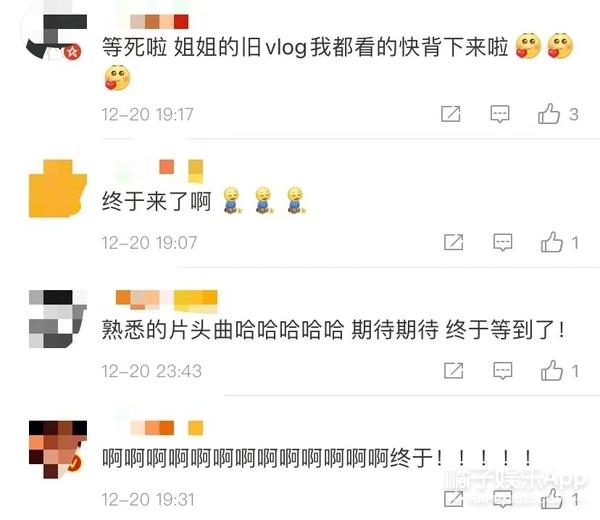Like the comment posted 12-20 23:43

pyautogui.click(x=551, y=370)
